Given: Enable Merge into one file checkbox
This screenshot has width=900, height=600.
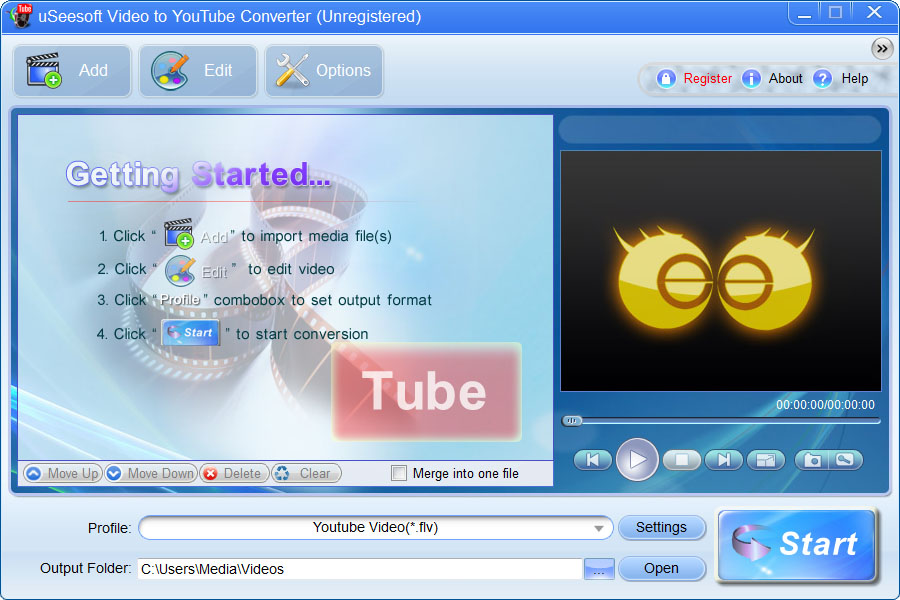Looking at the screenshot, I should coord(399,473).
